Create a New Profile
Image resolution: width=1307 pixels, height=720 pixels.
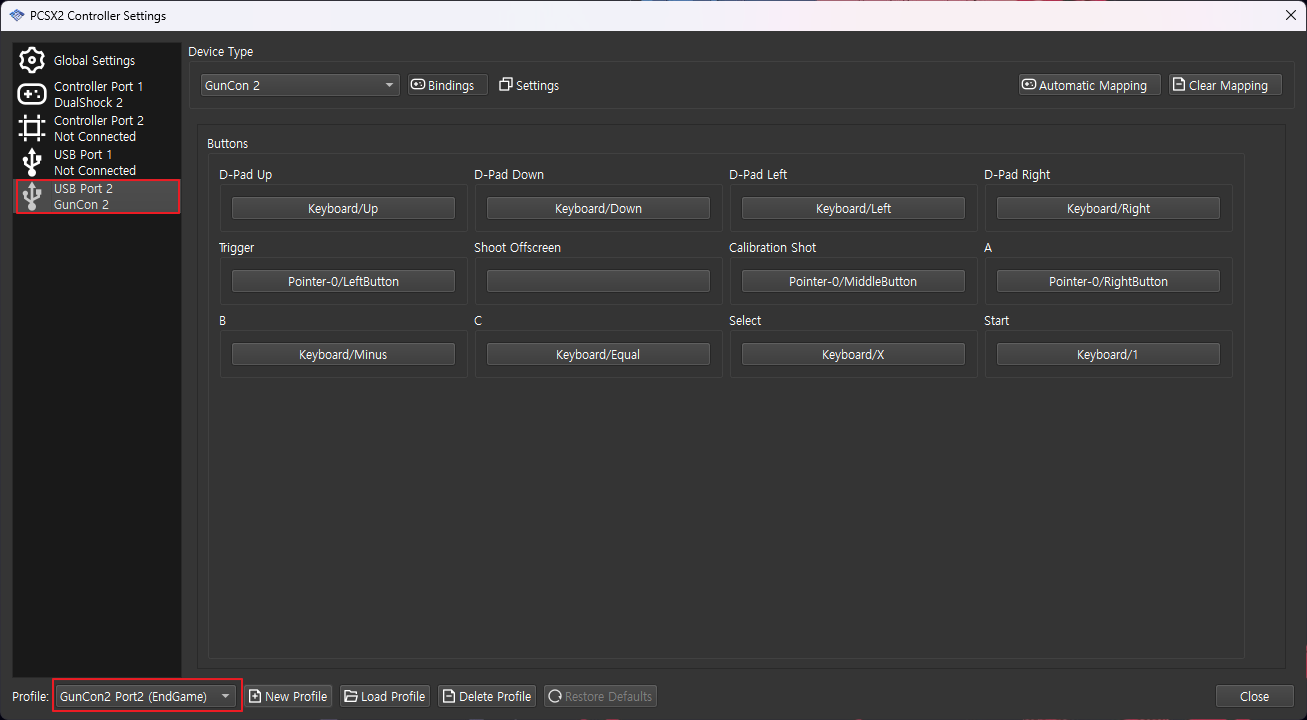pyautogui.click(x=289, y=696)
